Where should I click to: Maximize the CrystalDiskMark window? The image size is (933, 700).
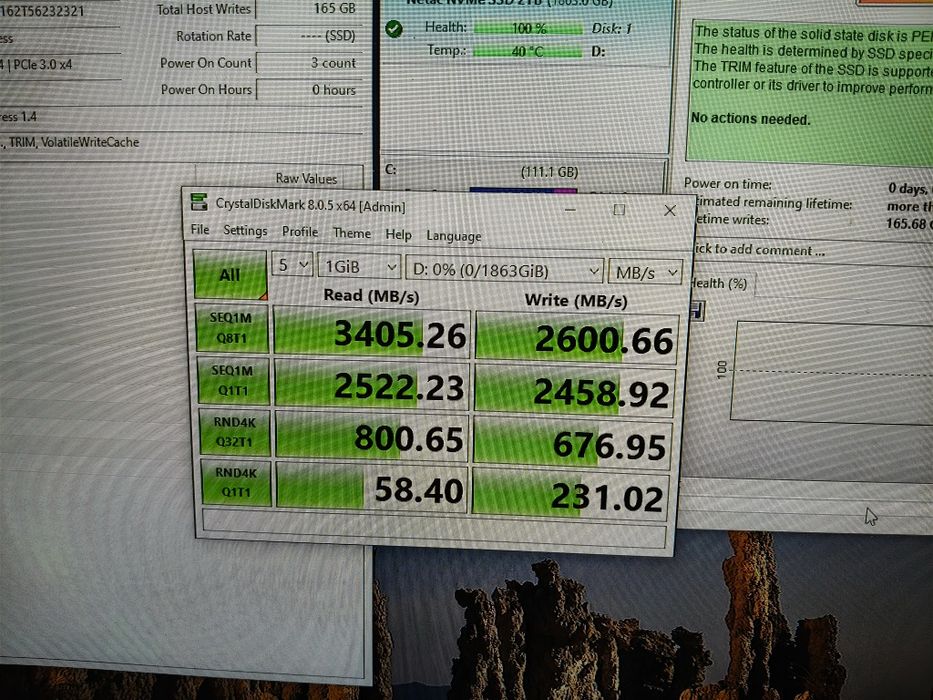[x=619, y=210]
